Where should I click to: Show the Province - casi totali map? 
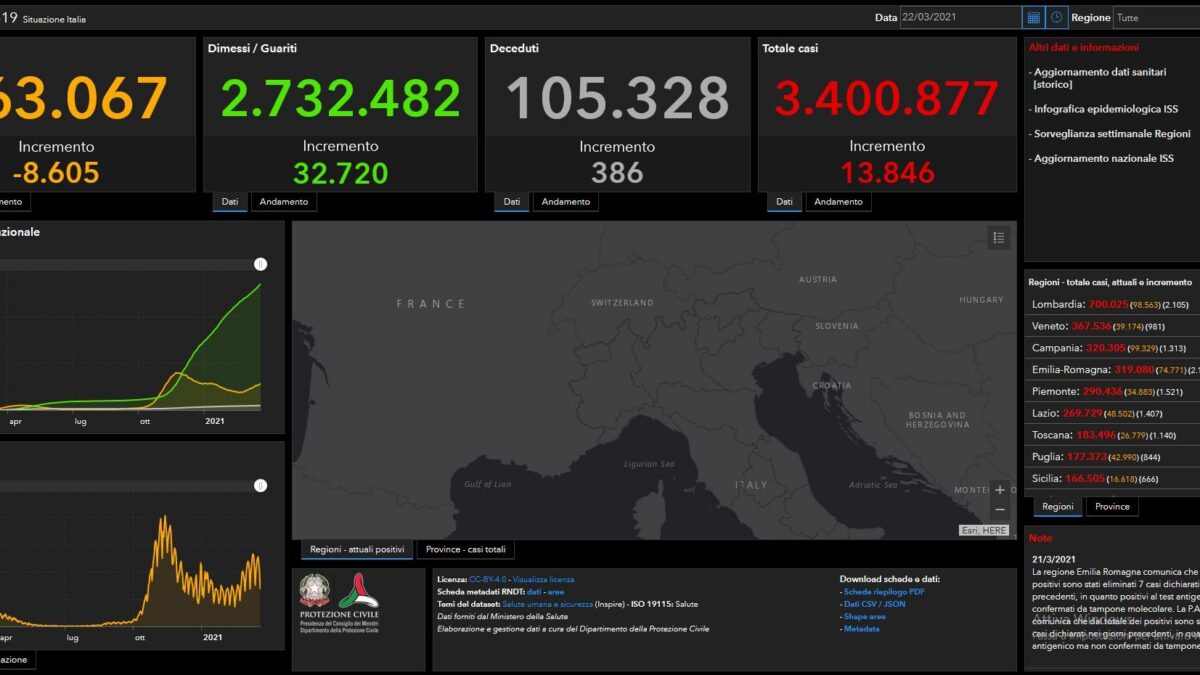pos(466,550)
